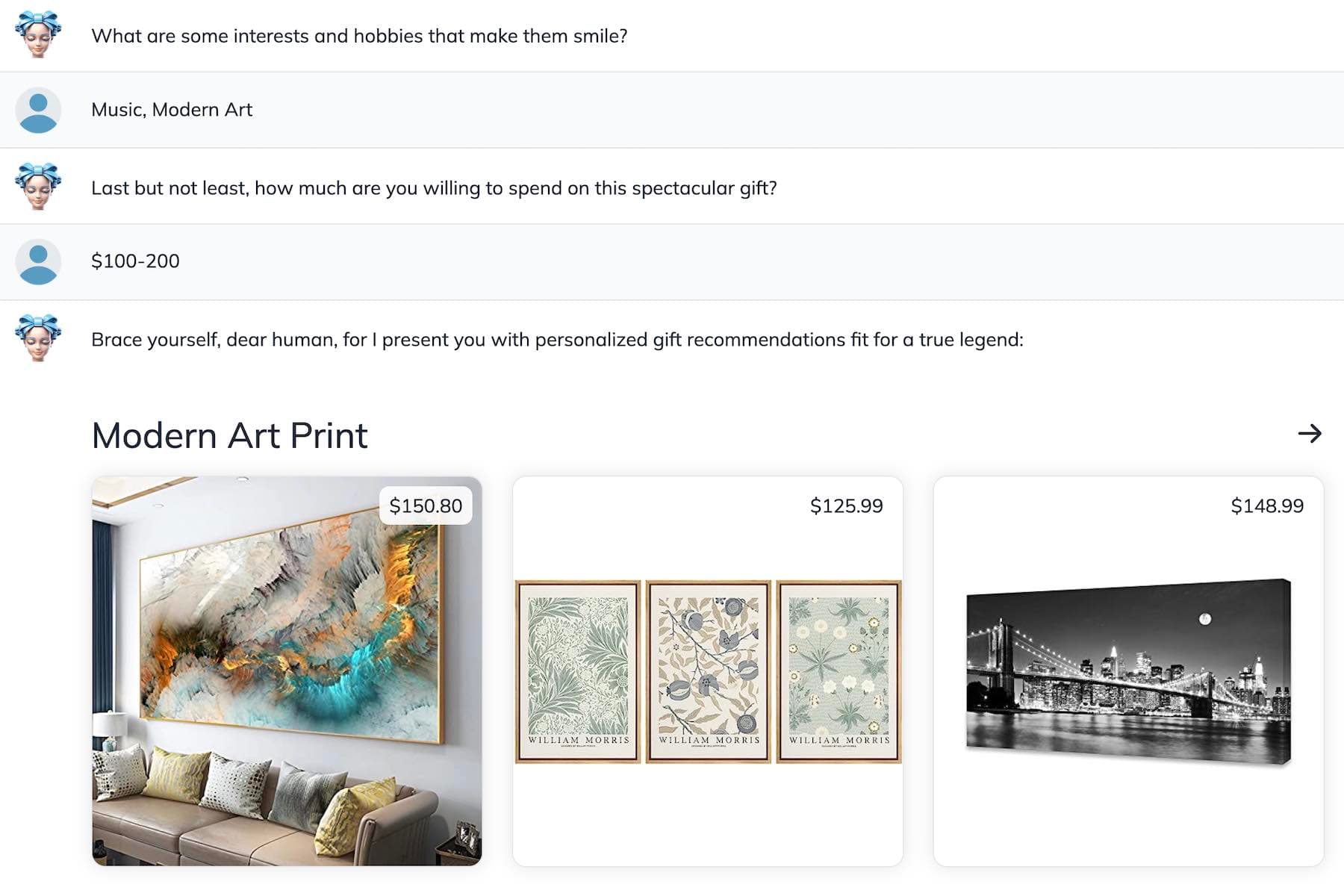Click the '$125.99' price label
1344x896 pixels.
click(846, 505)
